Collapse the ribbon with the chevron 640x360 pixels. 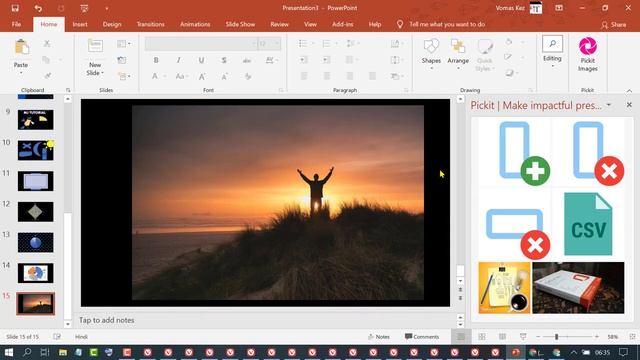tap(629, 91)
